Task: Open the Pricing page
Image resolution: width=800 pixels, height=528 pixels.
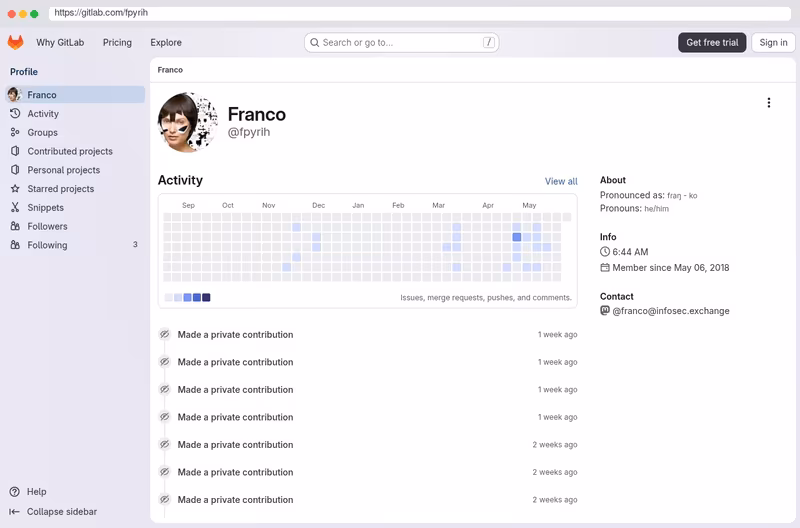Action: (x=117, y=42)
